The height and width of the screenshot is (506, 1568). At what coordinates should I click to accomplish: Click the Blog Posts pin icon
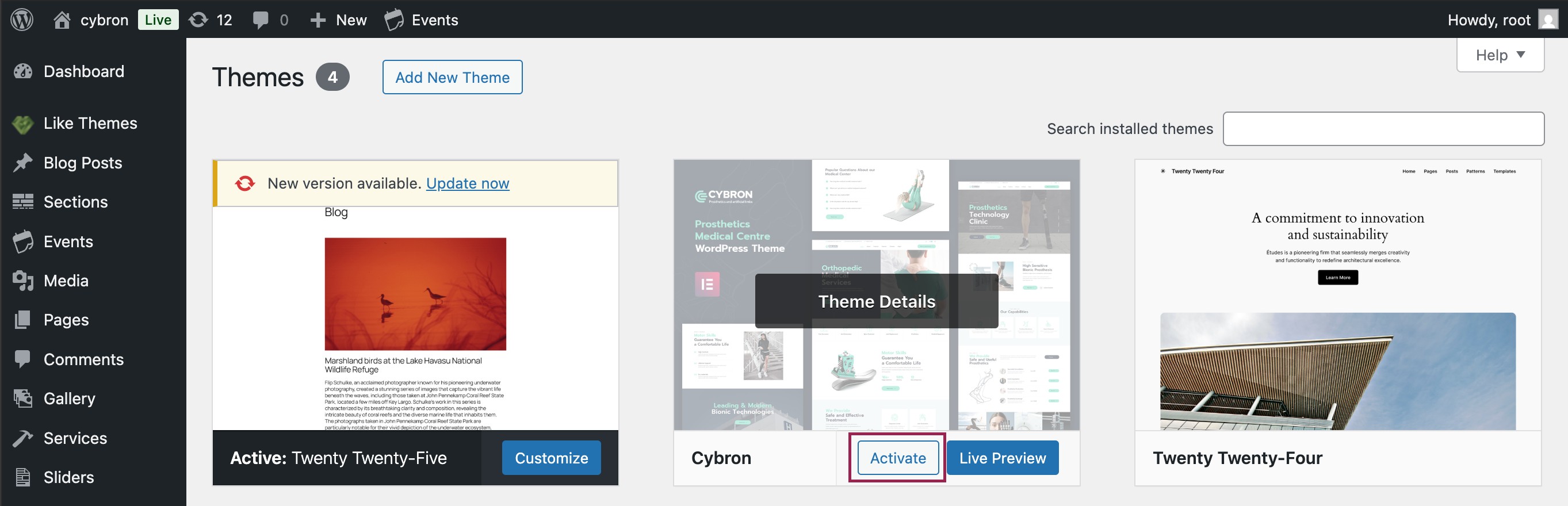23,163
